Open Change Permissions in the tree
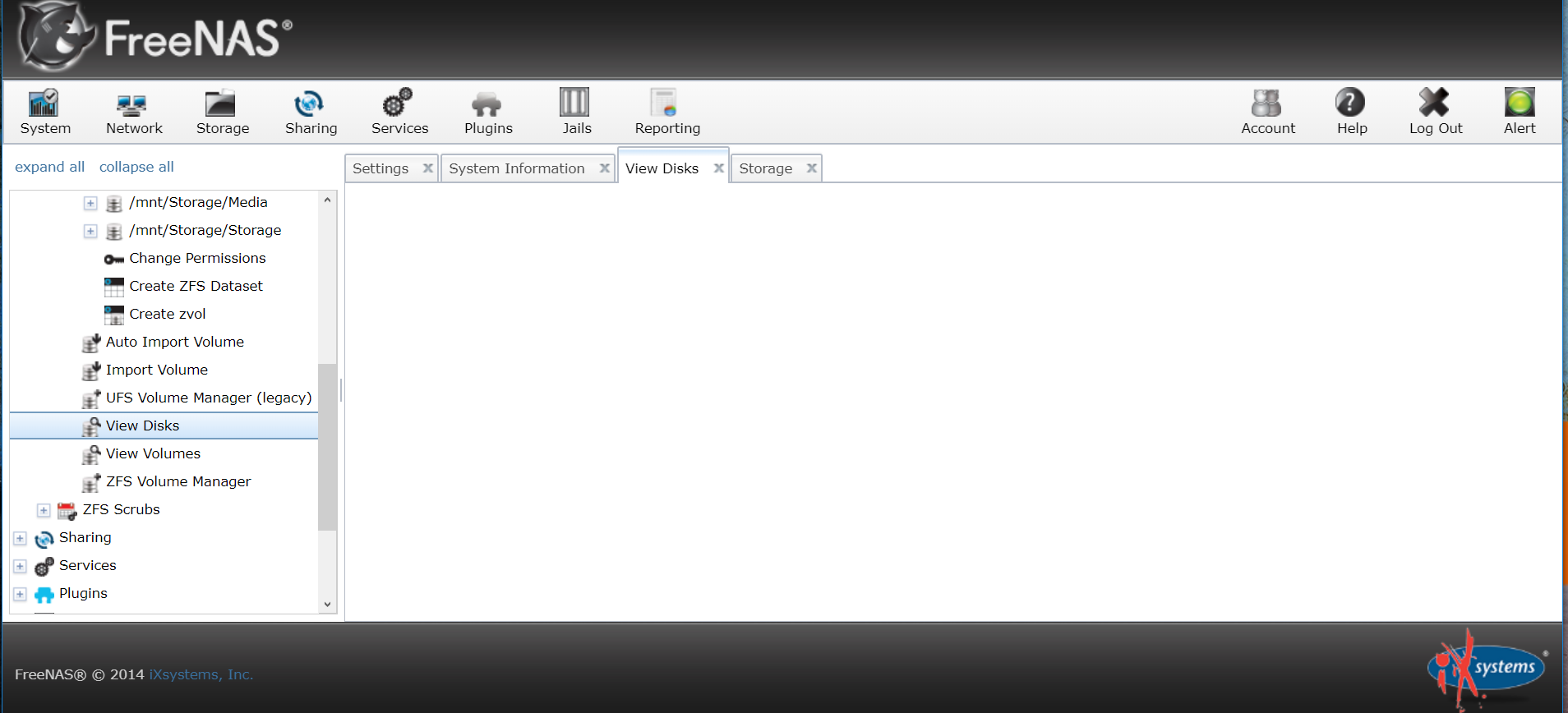 197,258
